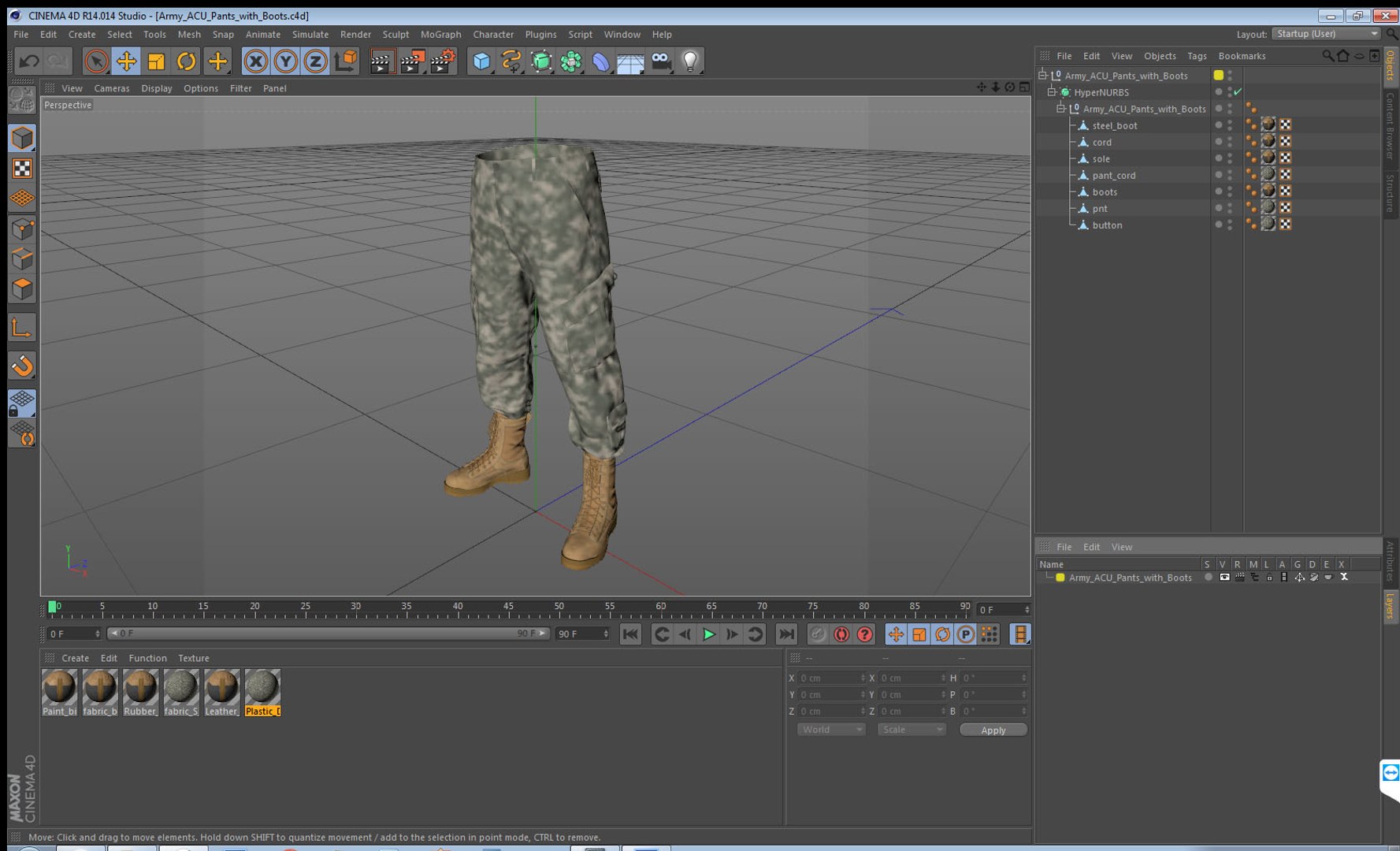
Task: Activate the Move tool in toolbar
Action: (126, 61)
